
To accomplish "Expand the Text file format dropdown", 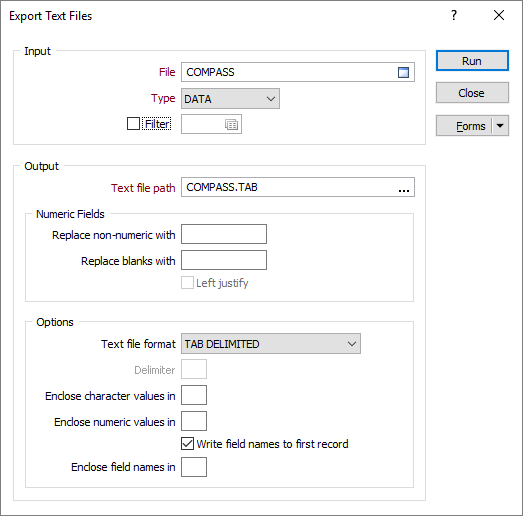I will click(x=271, y=344).
